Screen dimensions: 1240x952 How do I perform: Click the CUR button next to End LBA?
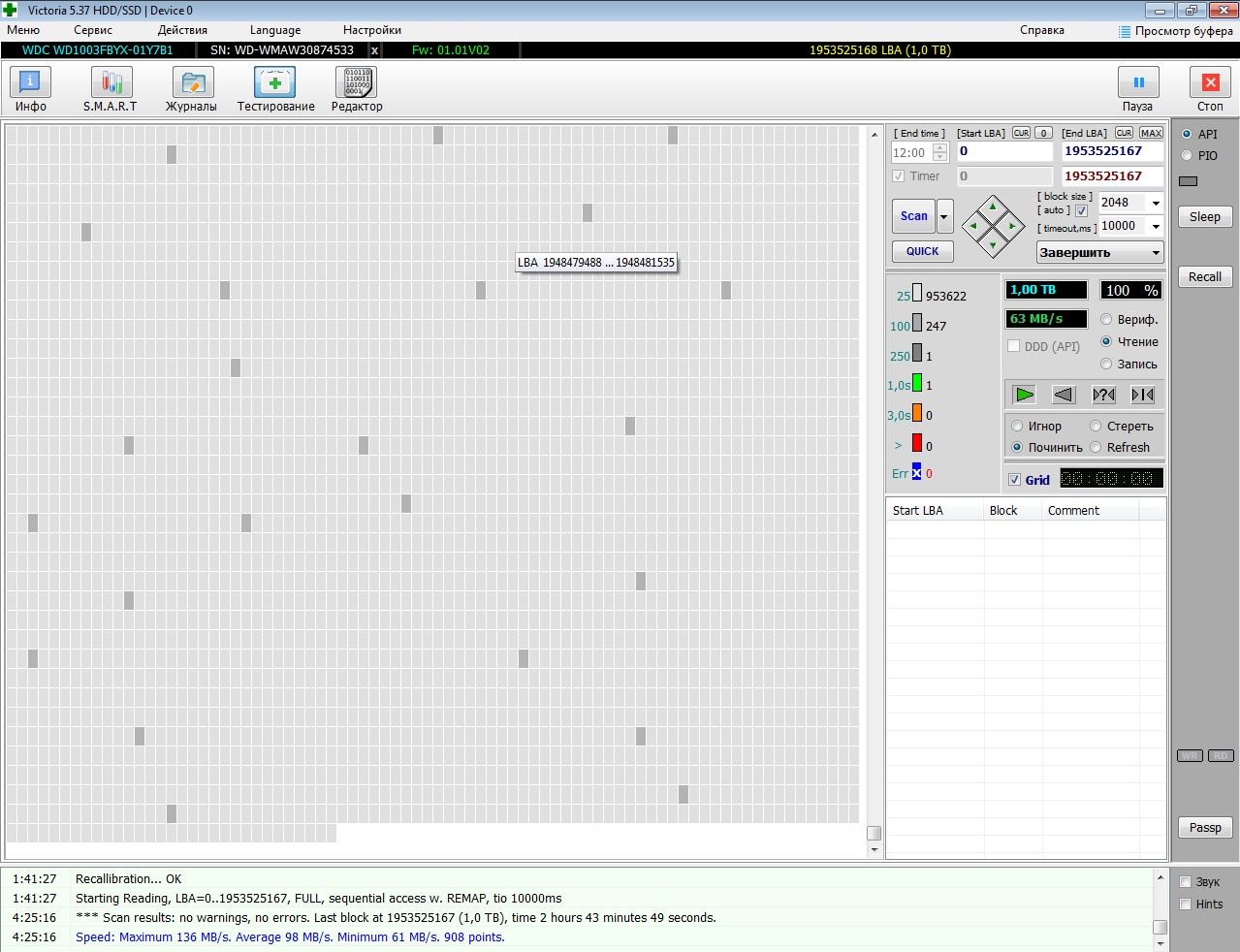(x=1124, y=133)
